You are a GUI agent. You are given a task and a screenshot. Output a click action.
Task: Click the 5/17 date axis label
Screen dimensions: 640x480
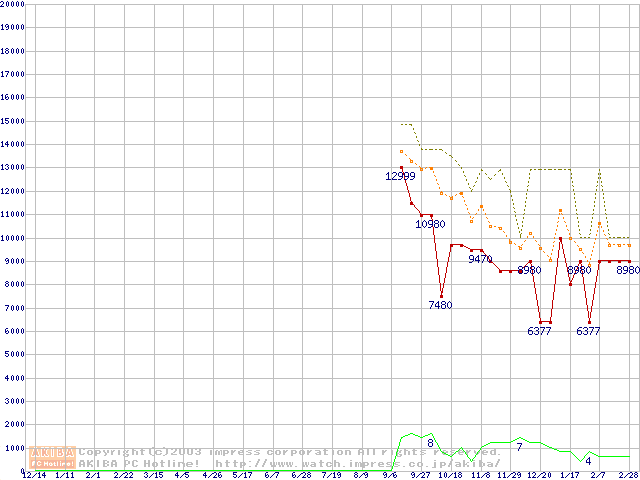[242, 475]
